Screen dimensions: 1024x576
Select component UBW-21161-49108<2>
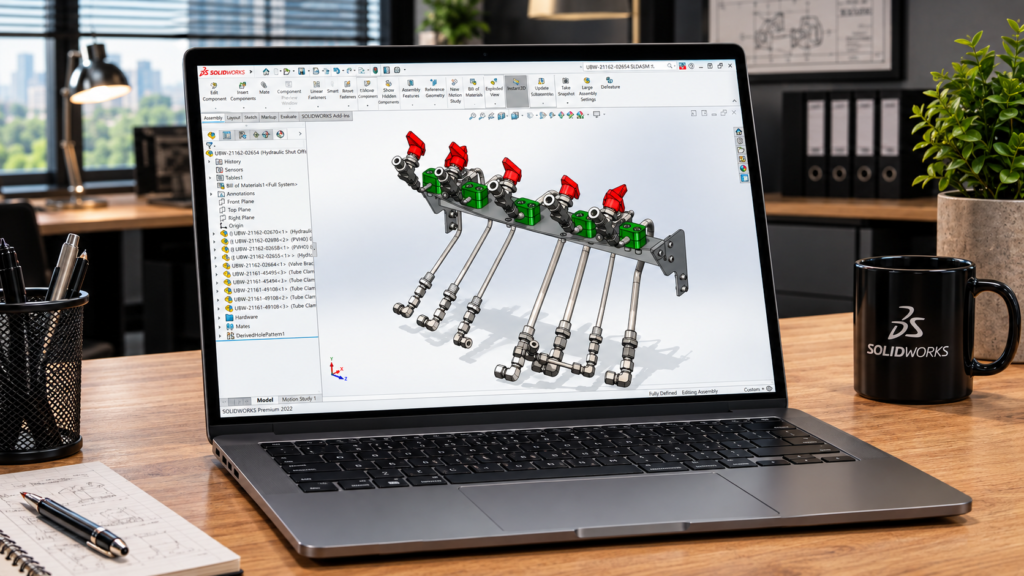270,298
